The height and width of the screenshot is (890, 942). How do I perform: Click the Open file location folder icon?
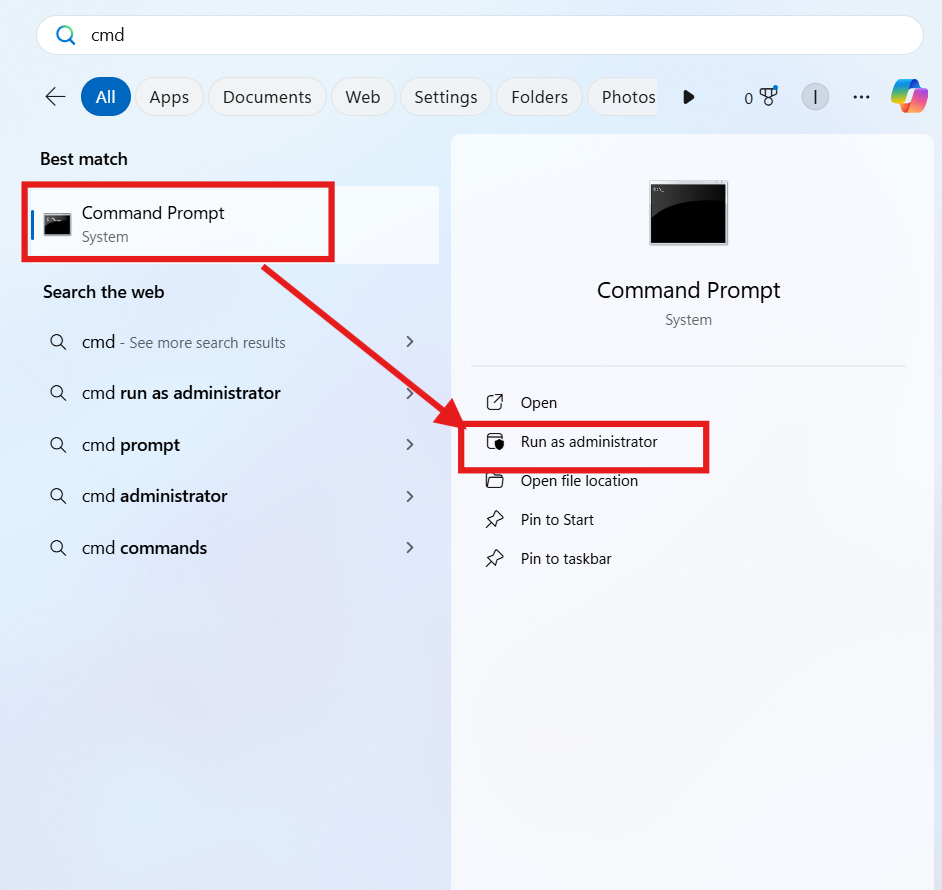(x=495, y=481)
